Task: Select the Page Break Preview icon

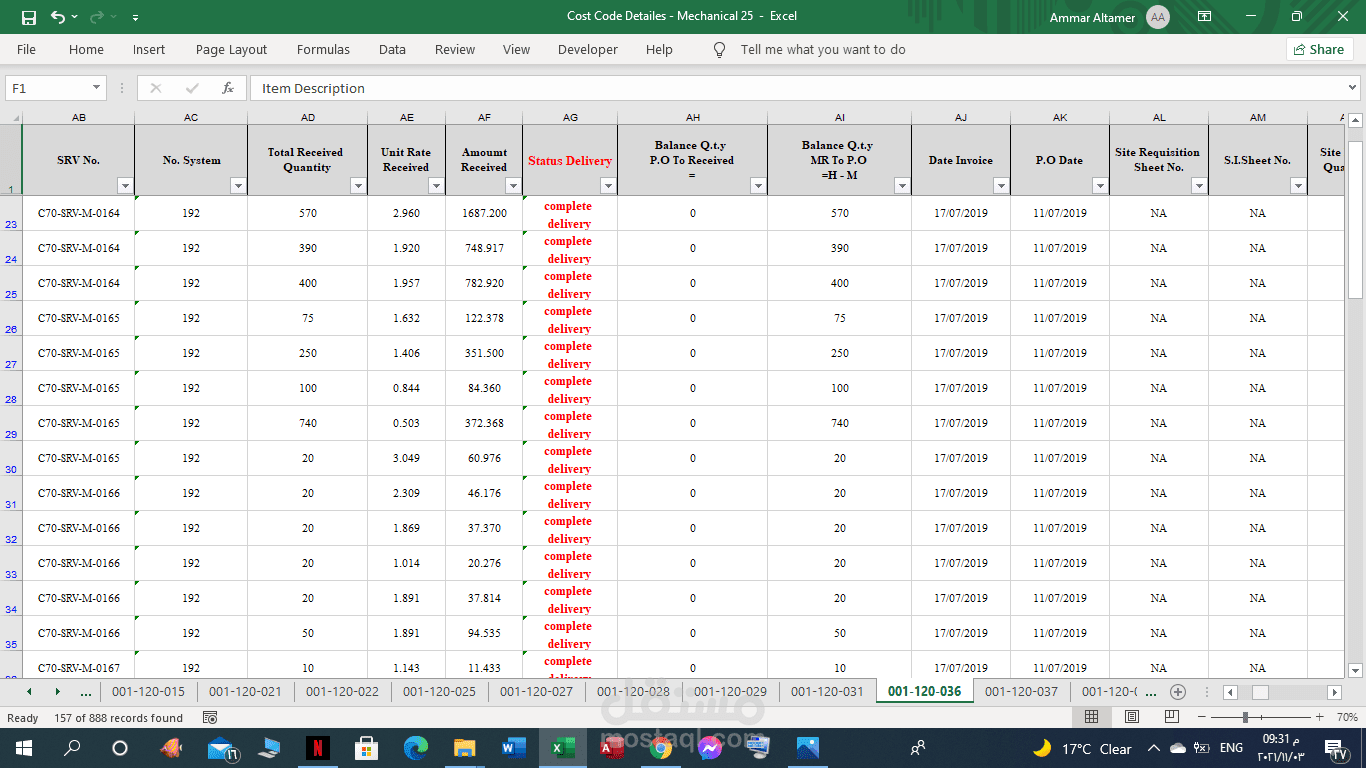Action: click(x=1171, y=717)
